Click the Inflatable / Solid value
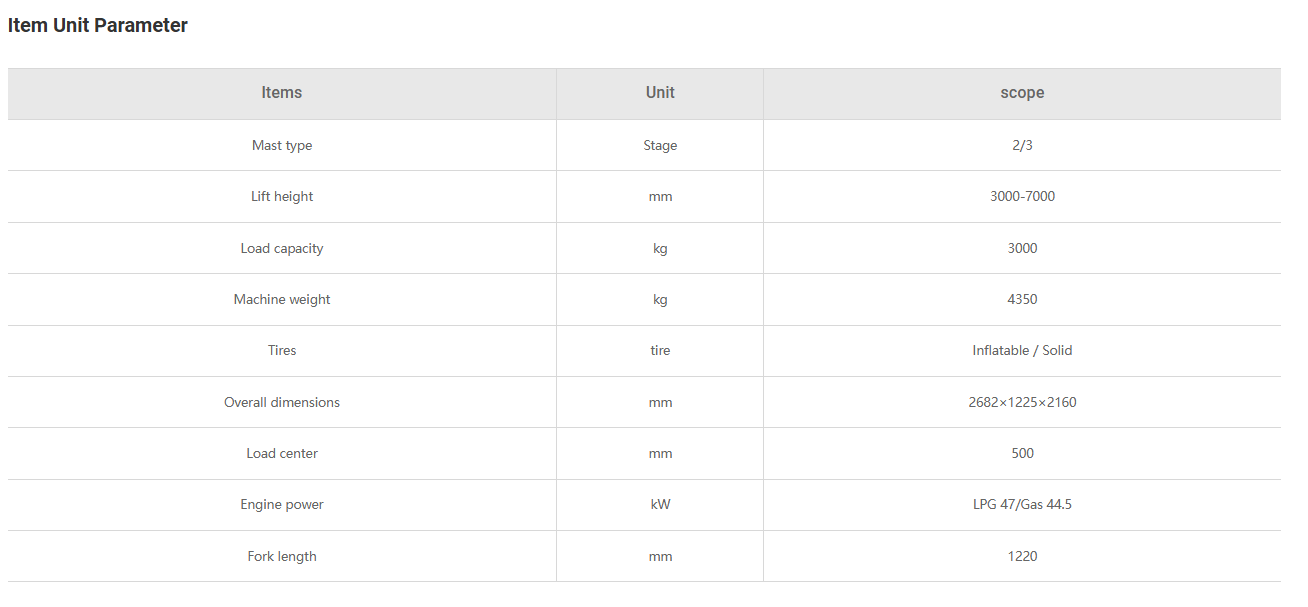The image size is (1308, 607). pyautogui.click(x=1022, y=351)
